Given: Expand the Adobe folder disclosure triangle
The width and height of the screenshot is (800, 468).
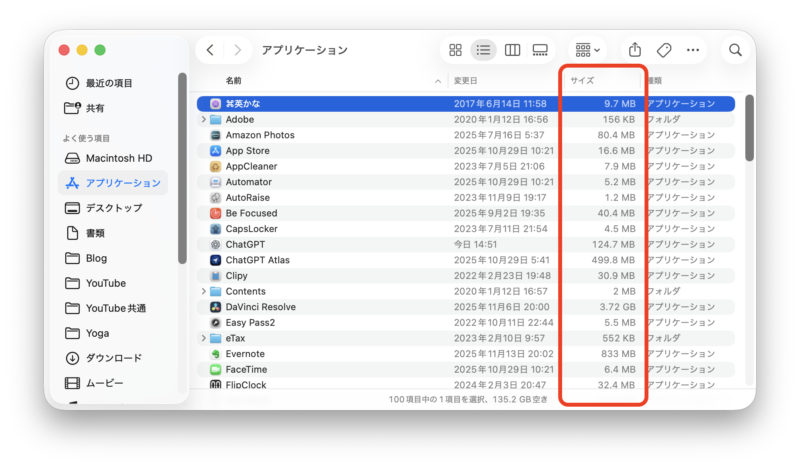Looking at the screenshot, I should pos(204,119).
